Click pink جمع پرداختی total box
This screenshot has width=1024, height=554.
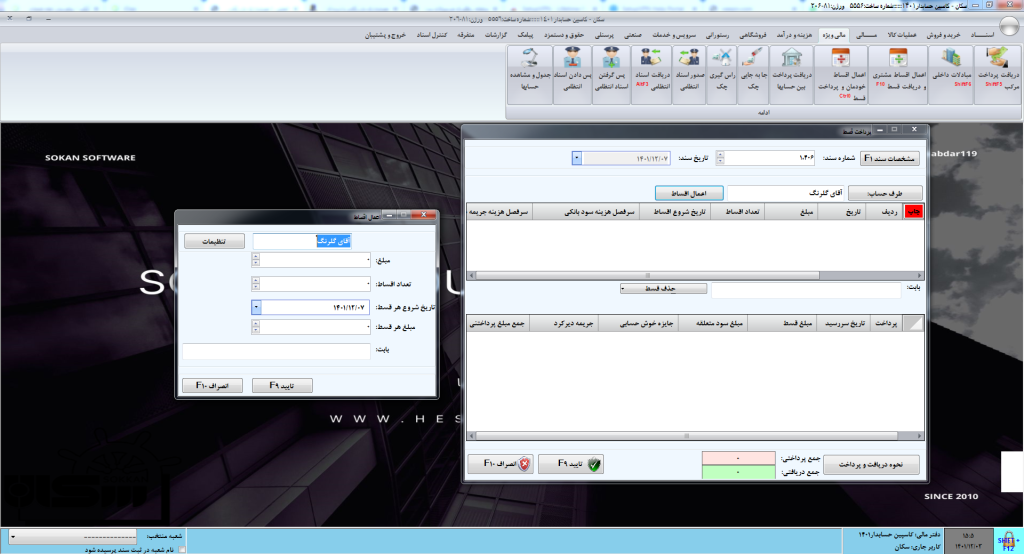[x=739, y=458]
